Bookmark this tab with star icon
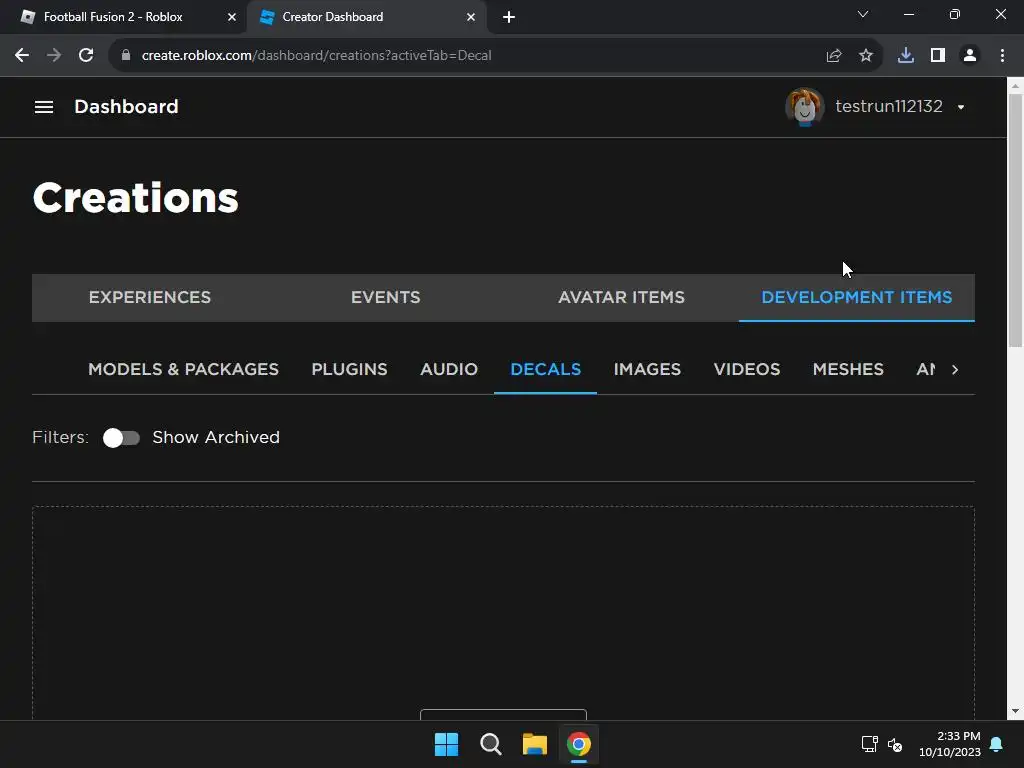Viewport: 1024px width, 768px height. 866,56
